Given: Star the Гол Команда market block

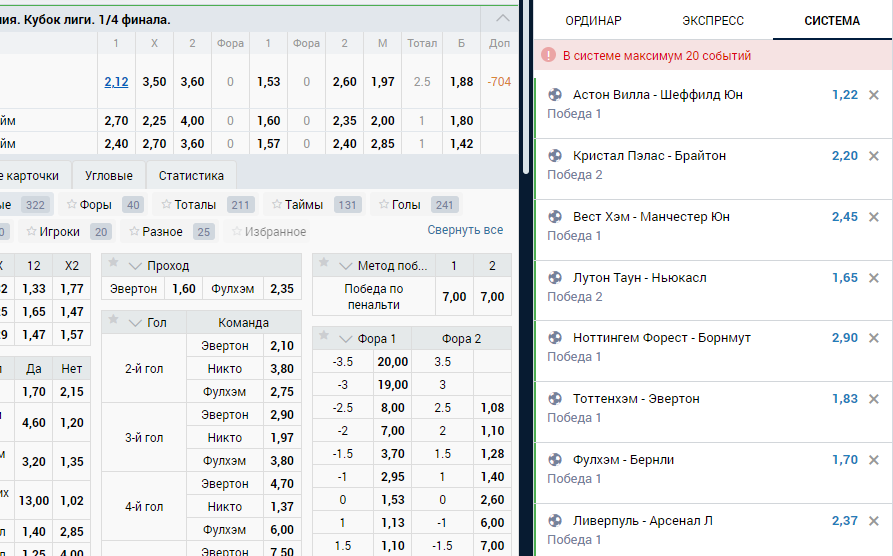Looking at the screenshot, I should [113, 320].
